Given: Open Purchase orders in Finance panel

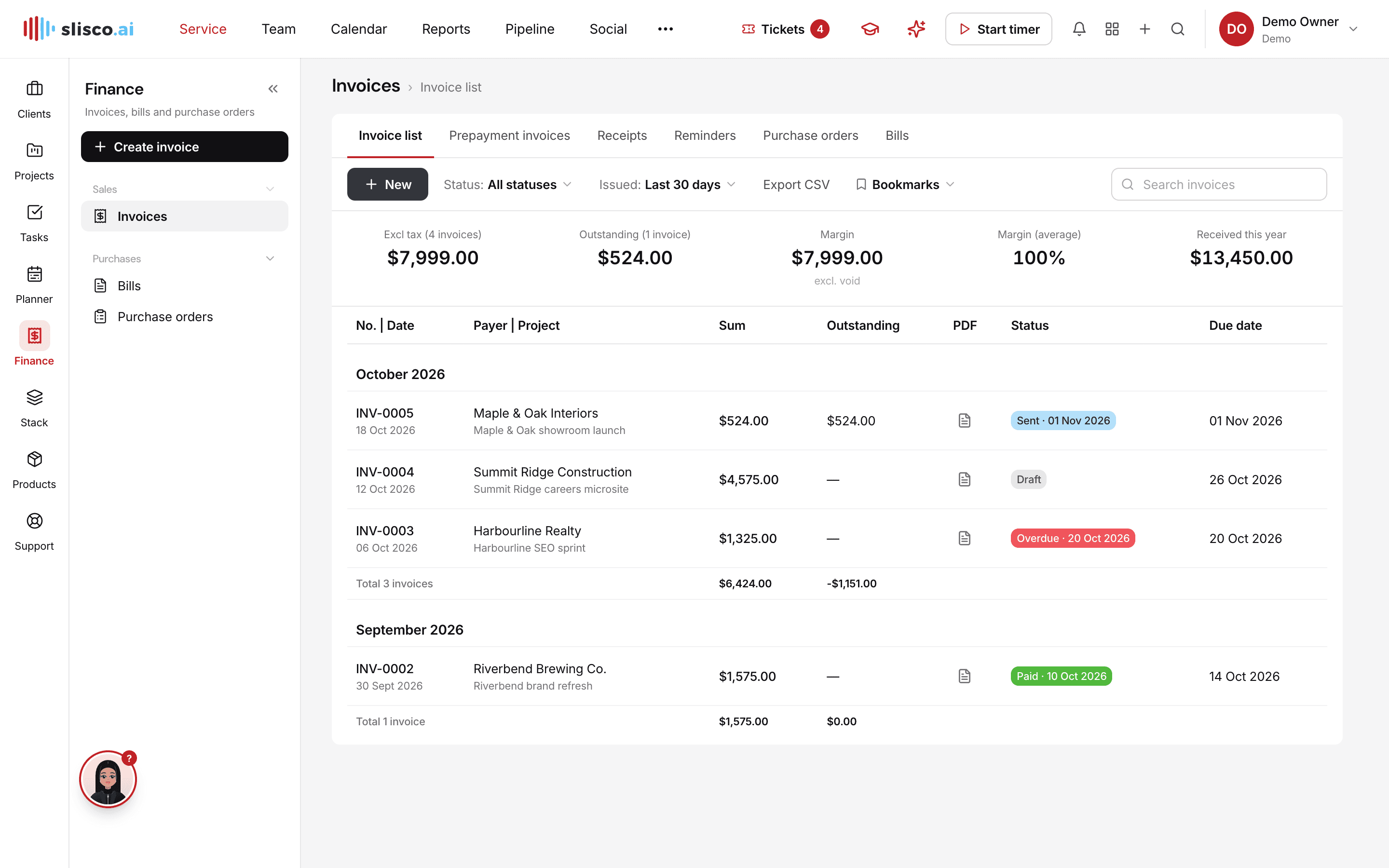Looking at the screenshot, I should tap(184, 317).
